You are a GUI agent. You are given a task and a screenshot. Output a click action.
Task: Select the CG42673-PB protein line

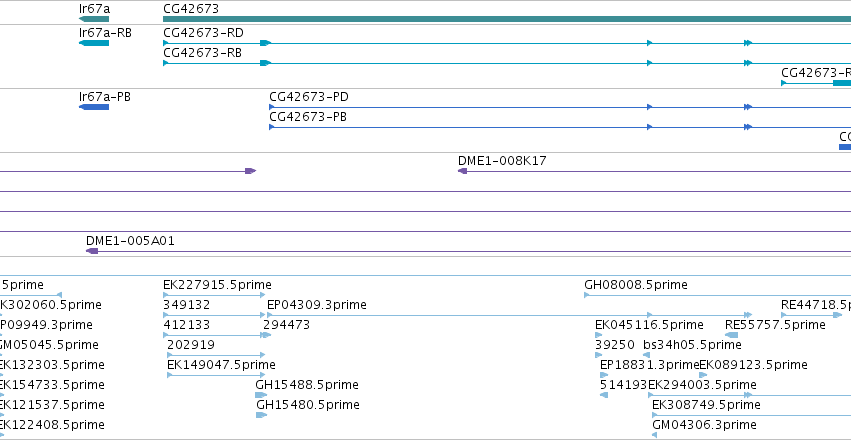[560, 127]
